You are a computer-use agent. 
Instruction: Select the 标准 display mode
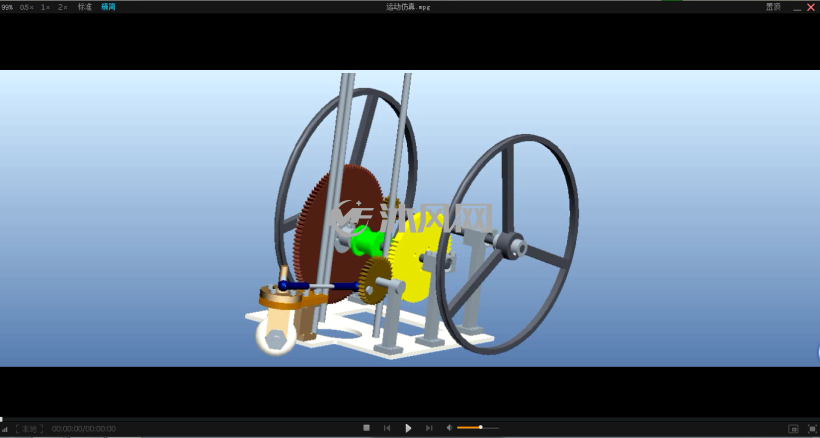(85, 7)
